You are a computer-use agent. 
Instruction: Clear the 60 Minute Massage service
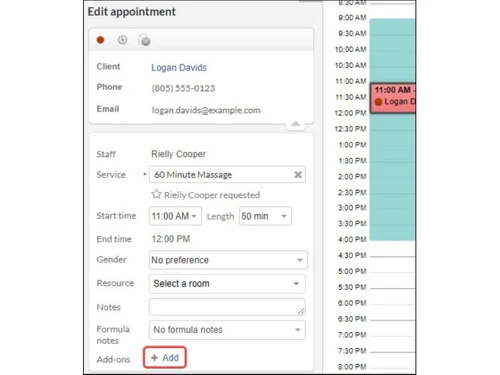tap(298, 175)
